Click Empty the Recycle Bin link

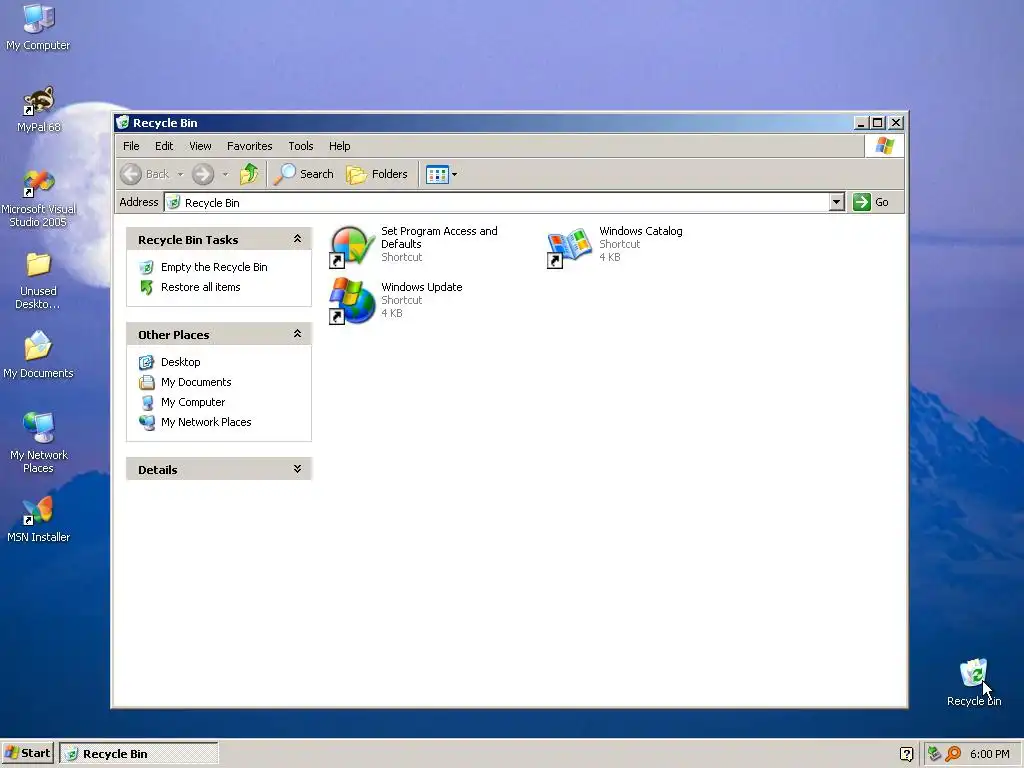point(214,266)
